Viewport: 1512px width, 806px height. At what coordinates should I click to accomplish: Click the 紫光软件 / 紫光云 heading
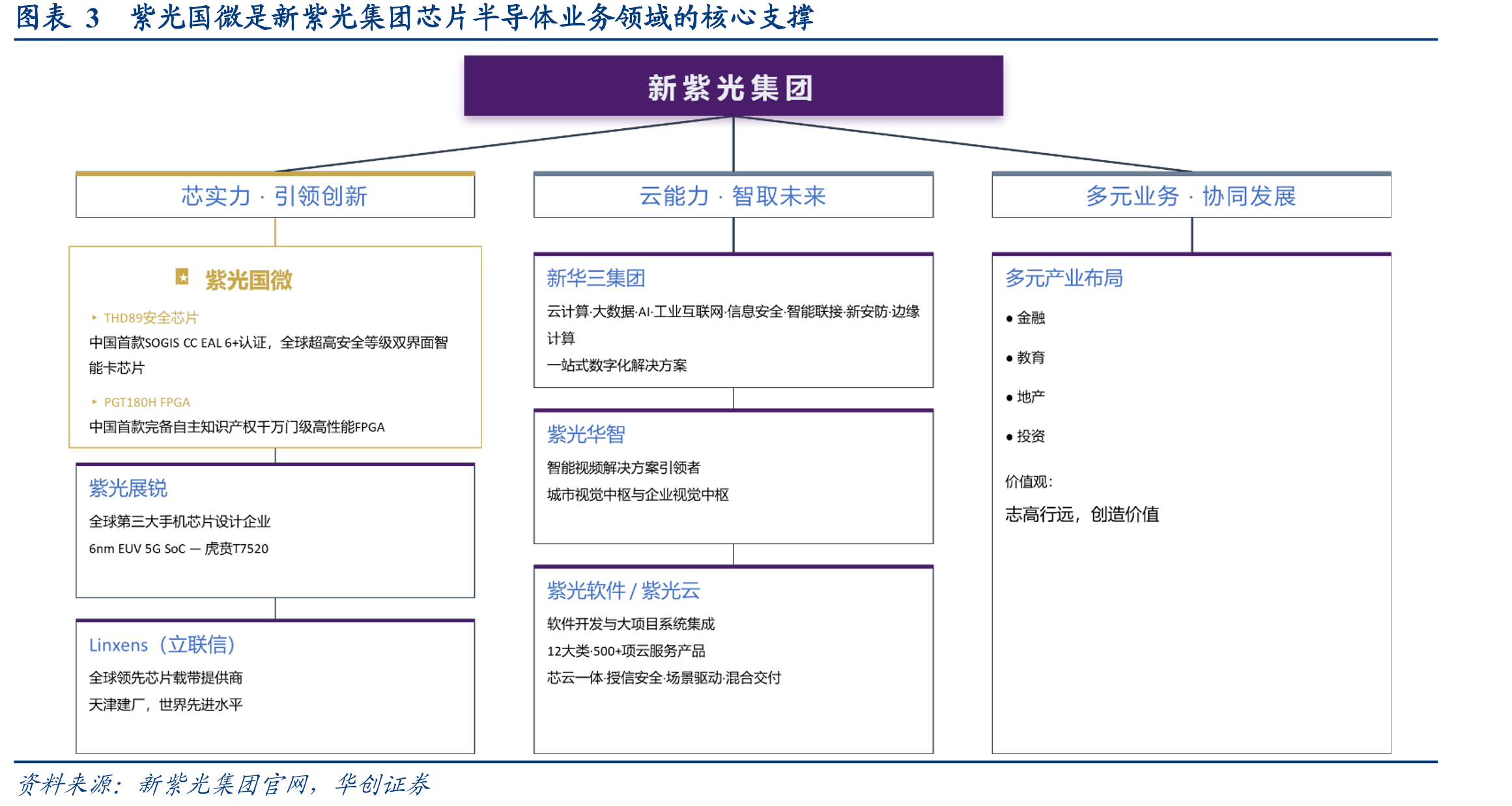pyautogui.click(x=623, y=591)
